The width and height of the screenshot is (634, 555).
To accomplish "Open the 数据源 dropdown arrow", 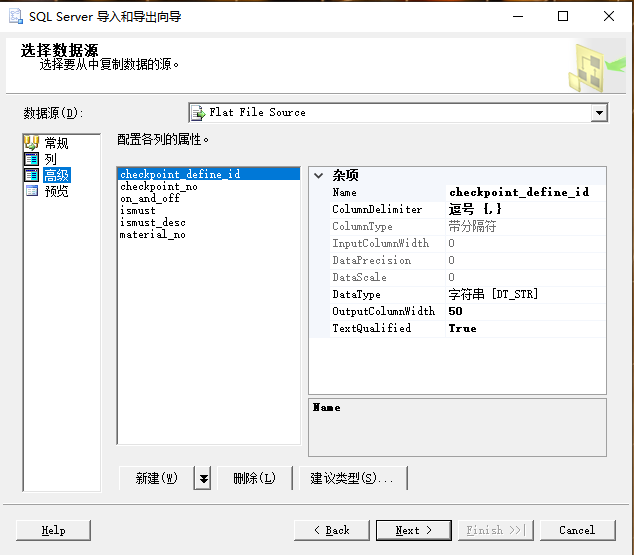I will pyautogui.click(x=599, y=113).
